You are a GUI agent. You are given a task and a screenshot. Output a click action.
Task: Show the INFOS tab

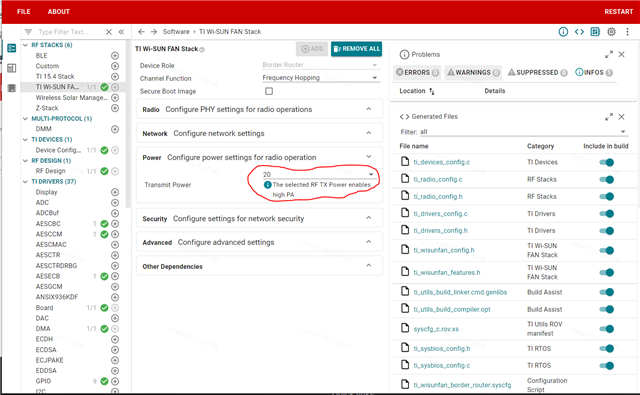point(594,73)
